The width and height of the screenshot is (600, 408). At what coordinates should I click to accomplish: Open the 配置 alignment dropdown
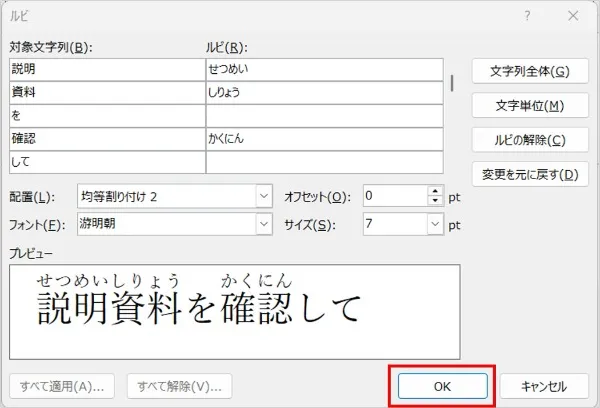[x=264, y=197]
